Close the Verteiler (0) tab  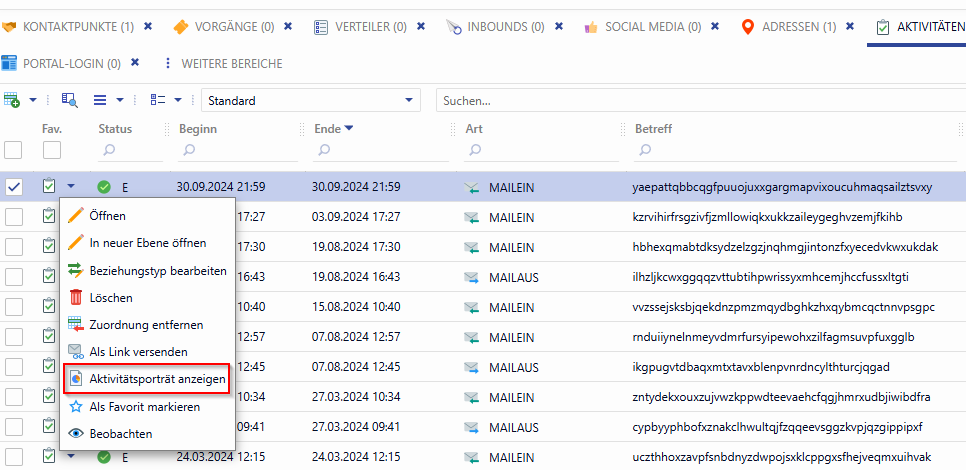click(425, 26)
